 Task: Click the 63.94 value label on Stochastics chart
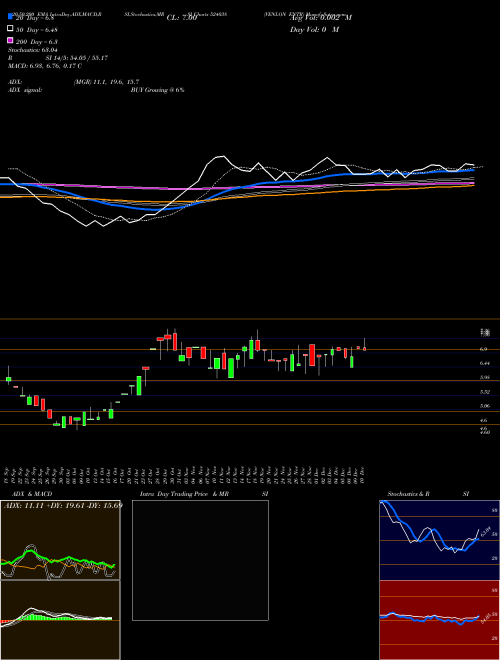click(486, 531)
